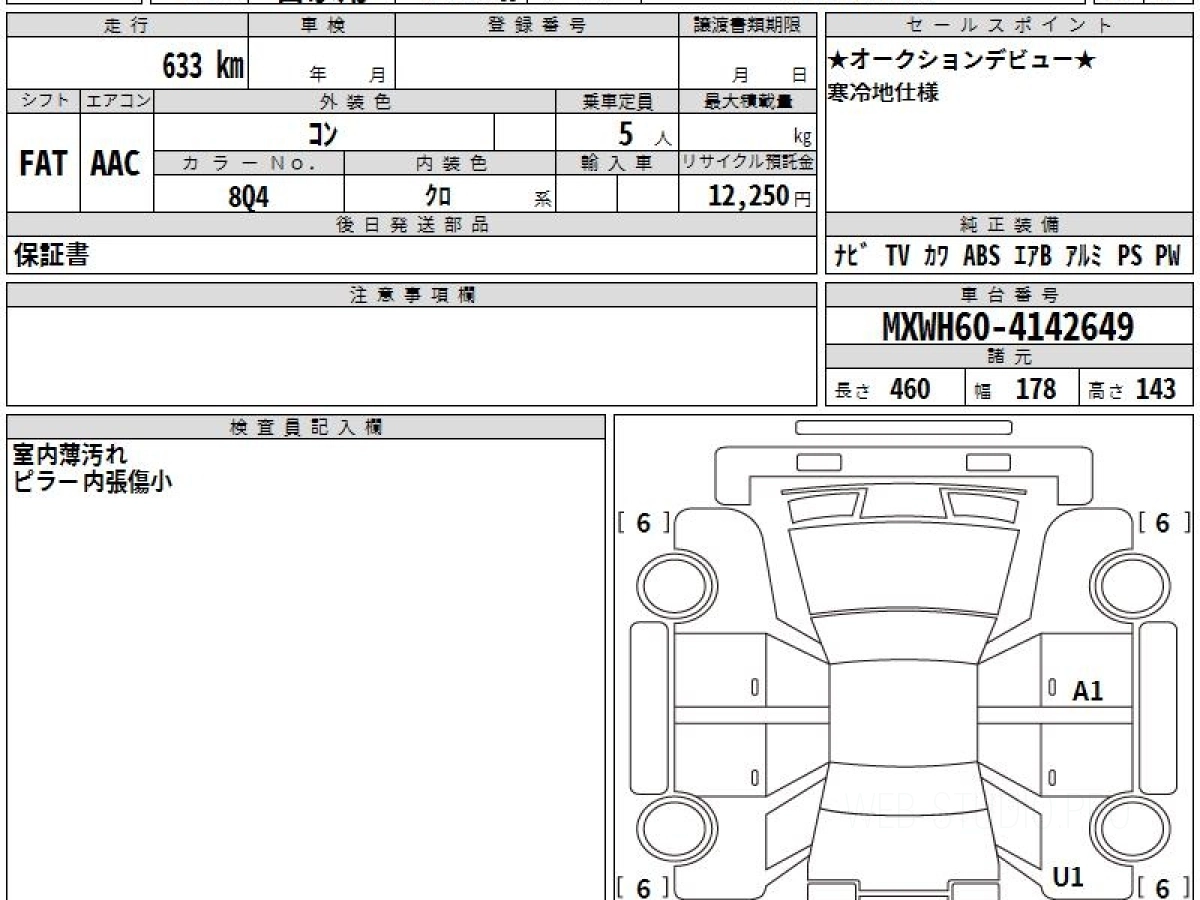Click the 車台番号 header
The width and height of the screenshot is (1200, 900).
[x=1010, y=295]
